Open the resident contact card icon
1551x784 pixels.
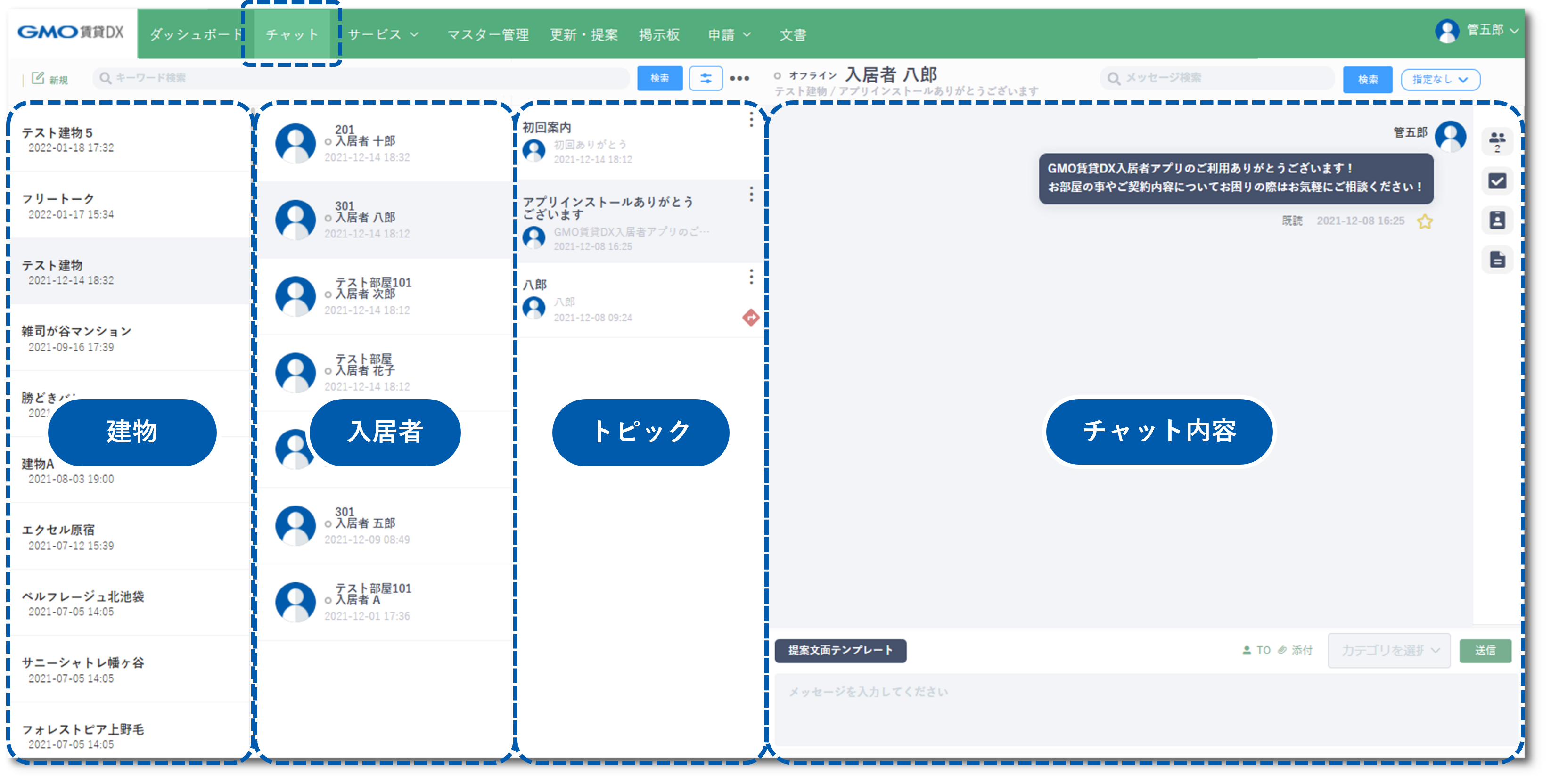tap(1497, 220)
